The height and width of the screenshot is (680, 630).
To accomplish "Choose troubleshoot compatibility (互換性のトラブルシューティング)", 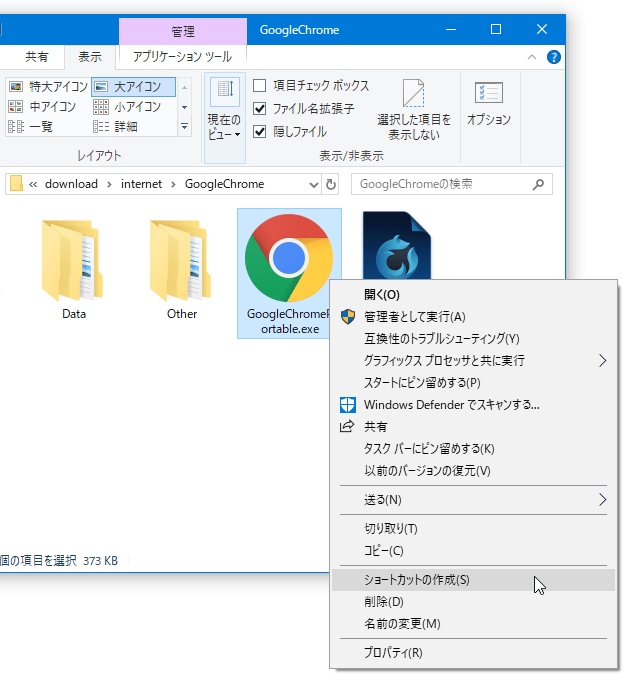I will pyautogui.click(x=473, y=338).
